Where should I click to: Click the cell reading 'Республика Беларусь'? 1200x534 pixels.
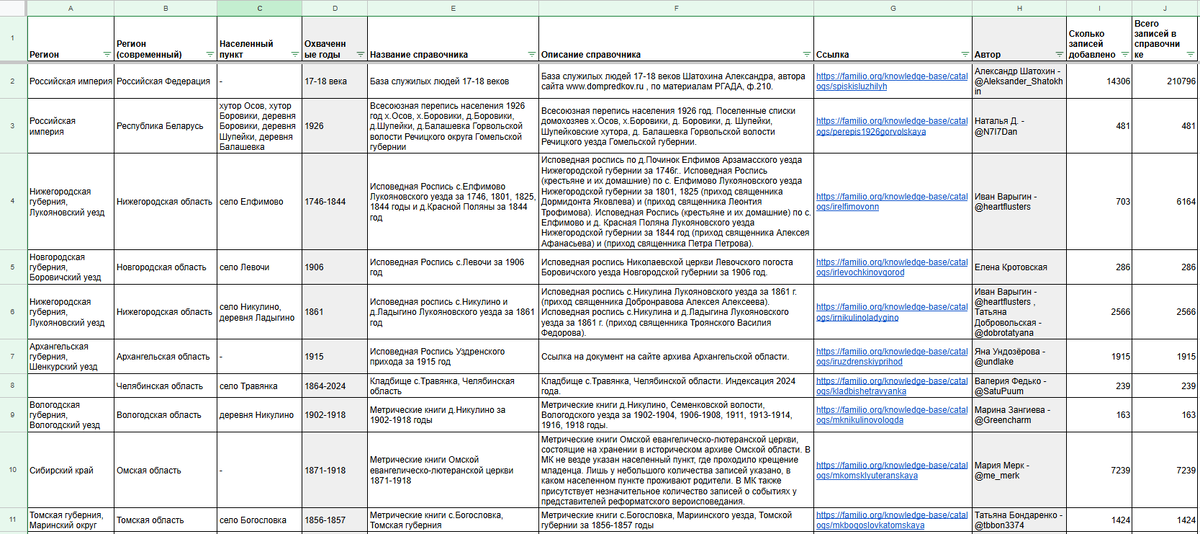point(164,125)
